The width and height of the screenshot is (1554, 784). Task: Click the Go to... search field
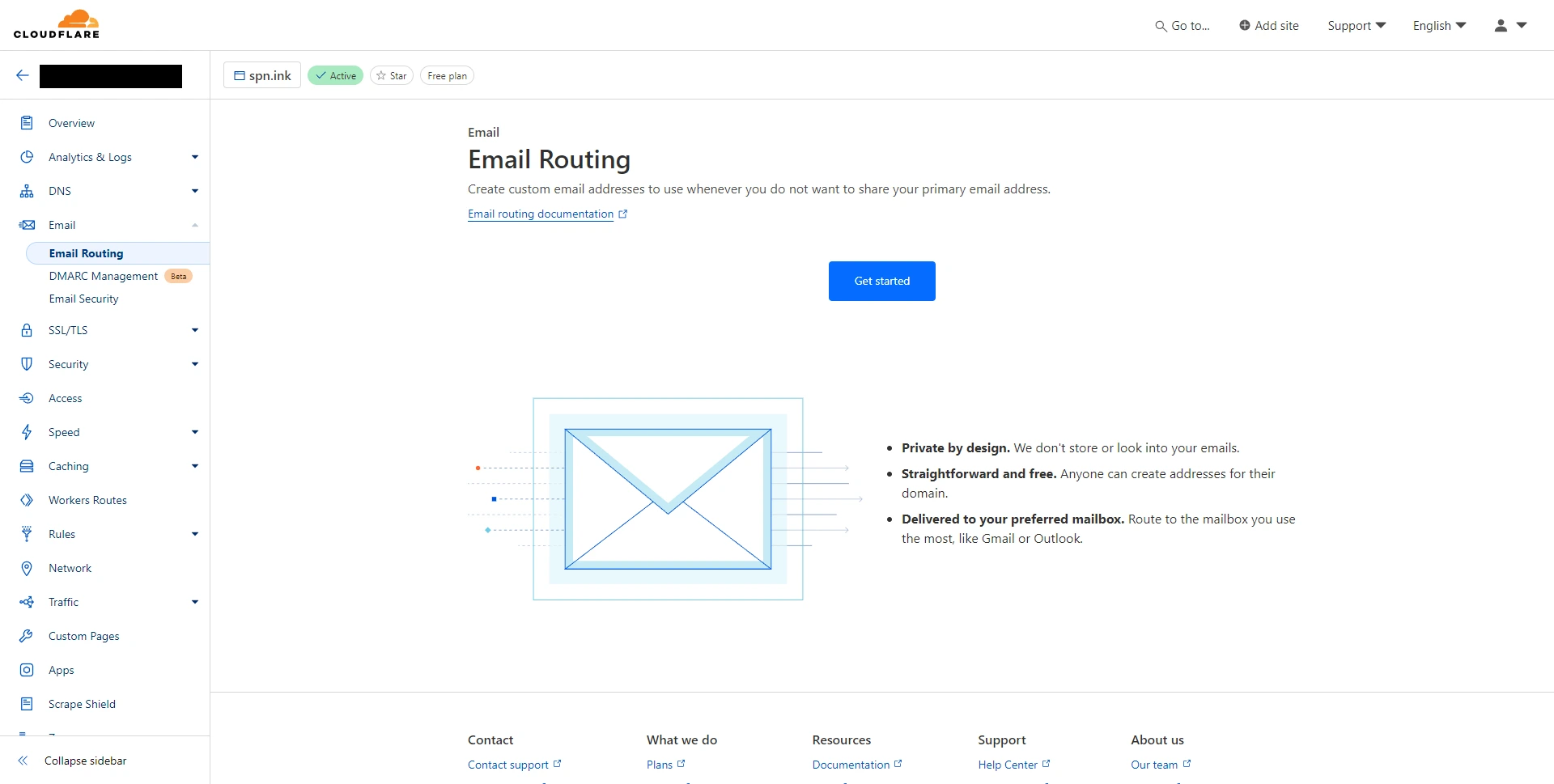[x=1182, y=26]
